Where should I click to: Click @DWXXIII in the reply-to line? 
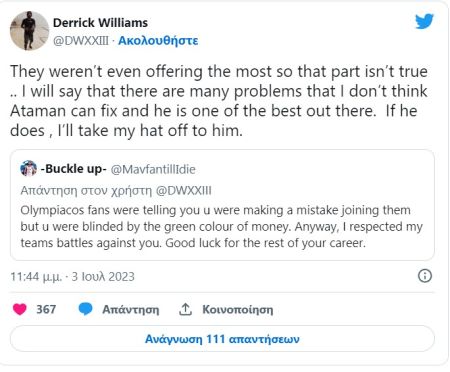(184, 191)
